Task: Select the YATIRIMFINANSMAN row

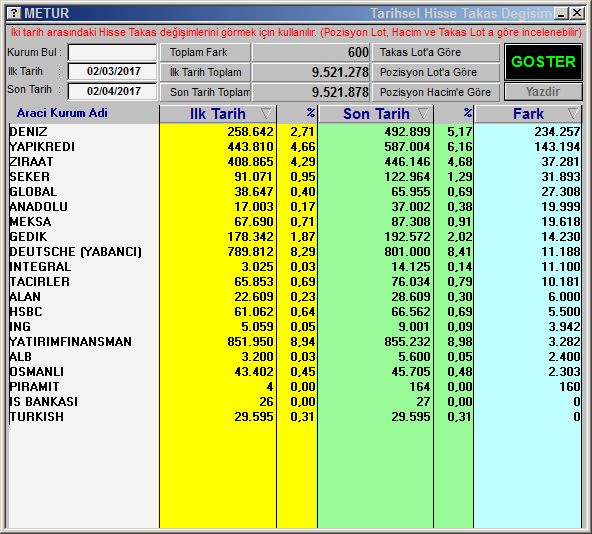Action: (x=294, y=342)
